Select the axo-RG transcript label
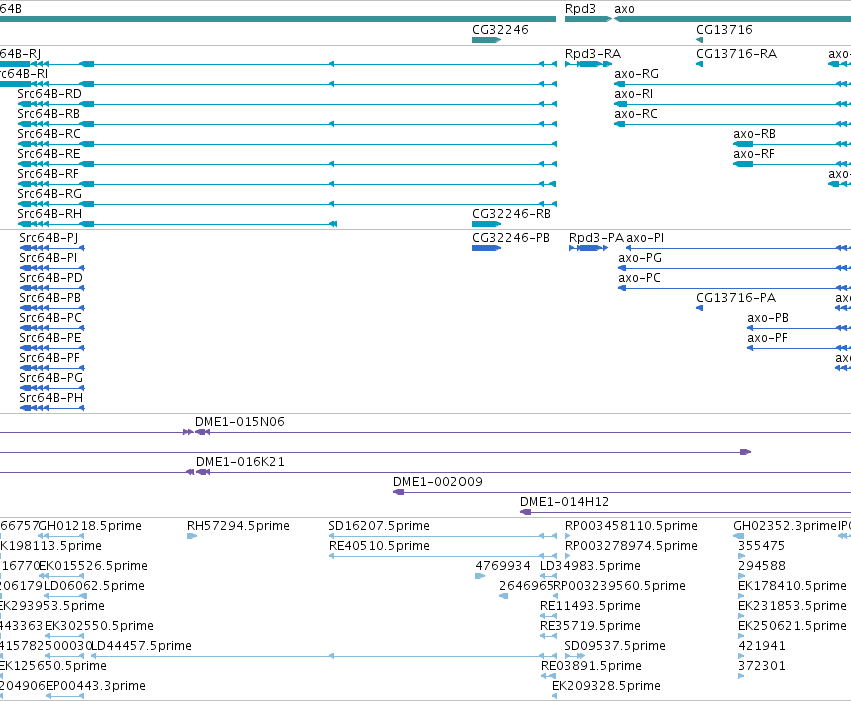Image resolution: width=851 pixels, height=701 pixels. click(x=636, y=74)
